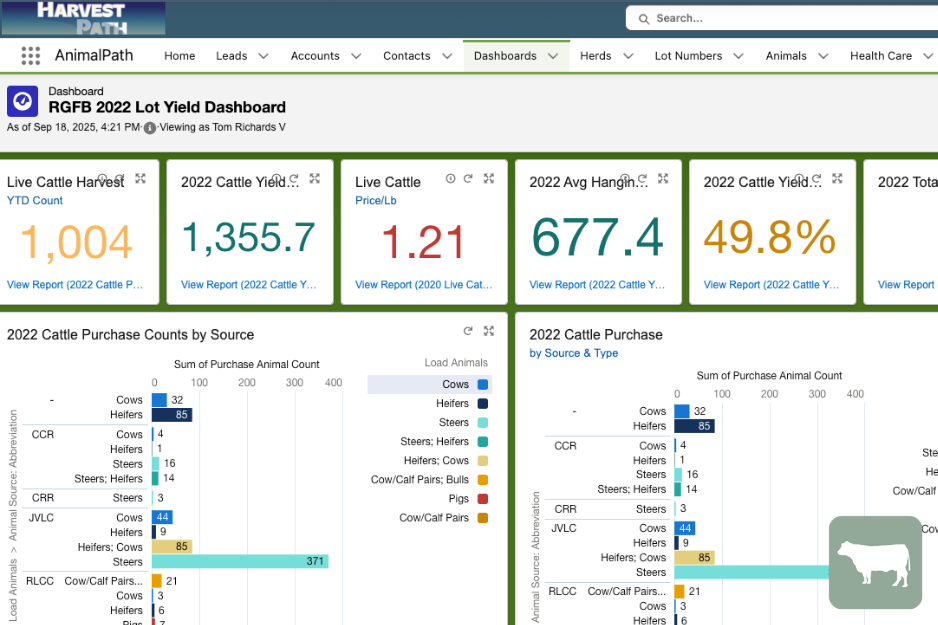Select the Dashboards tab
The width and height of the screenshot is (938, 625).
pos(505,56)
